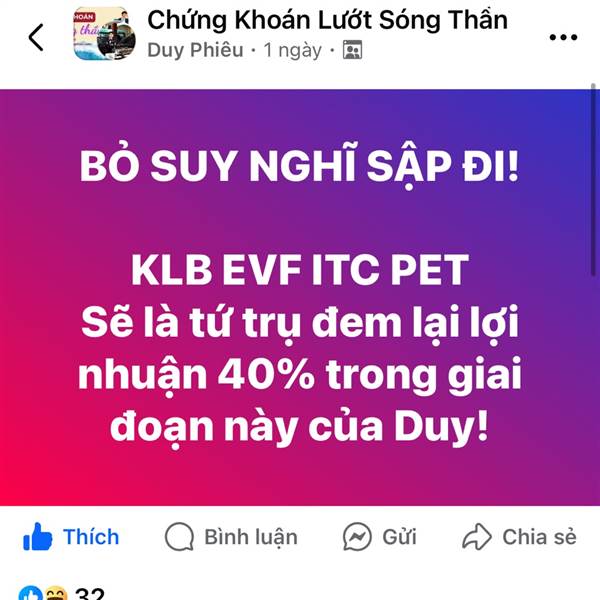Click the Gửi label text
Image resolution: width=600 pixels, height=600 pixels.
[399, 536]
